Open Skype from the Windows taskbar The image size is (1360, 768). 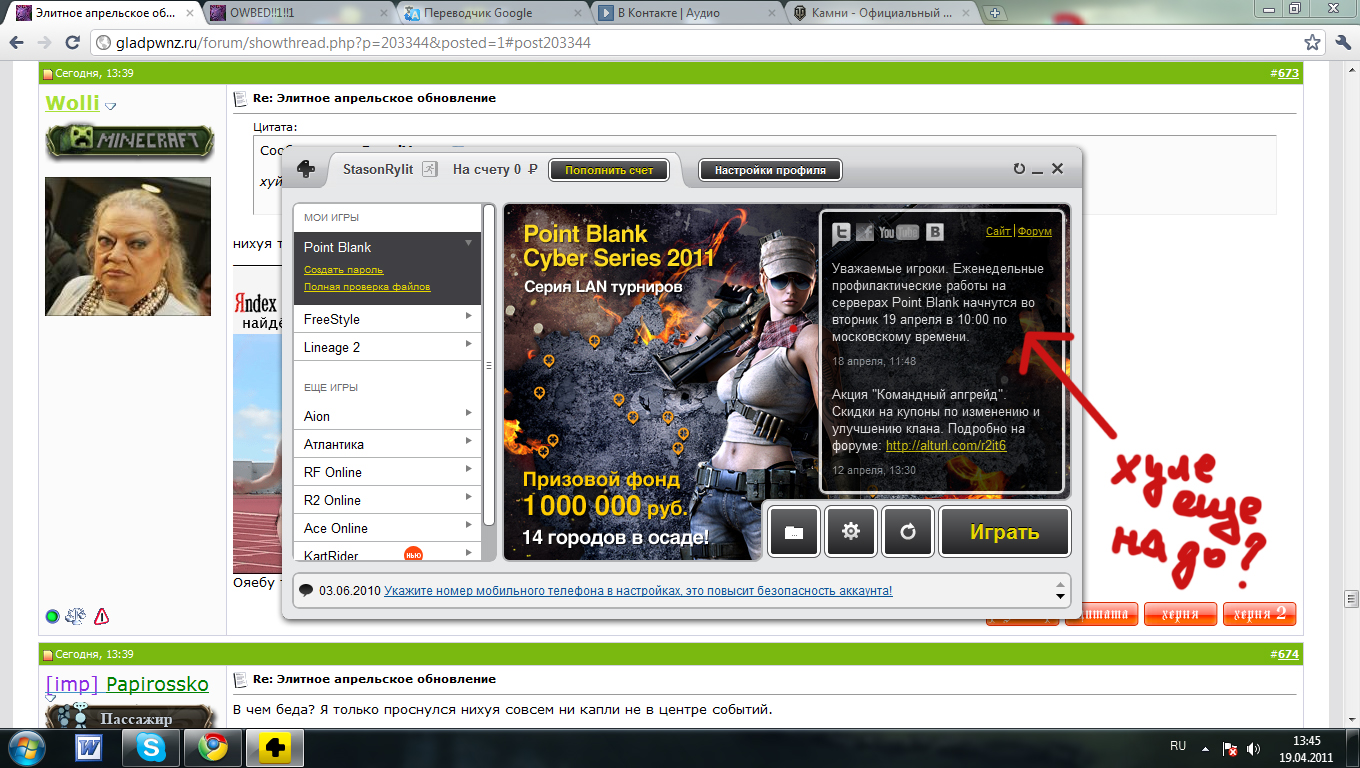[x=152, y=747]
